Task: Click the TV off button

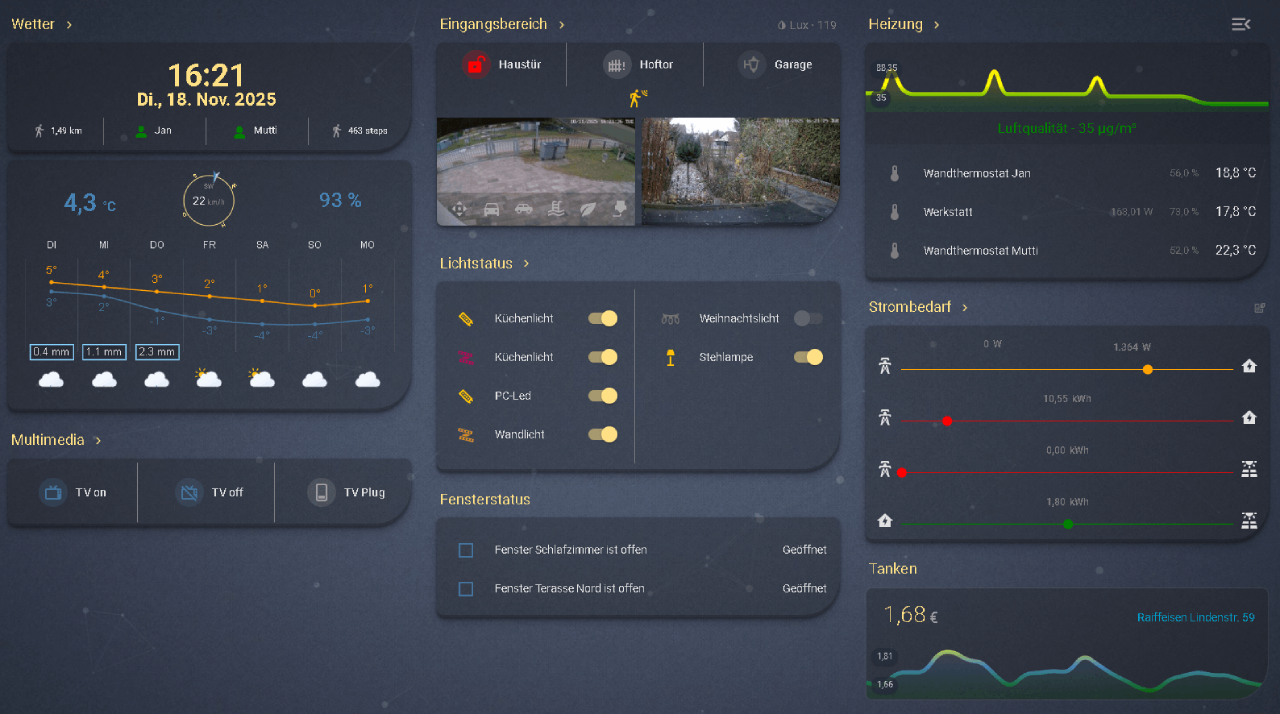Action: click(206, 492)
